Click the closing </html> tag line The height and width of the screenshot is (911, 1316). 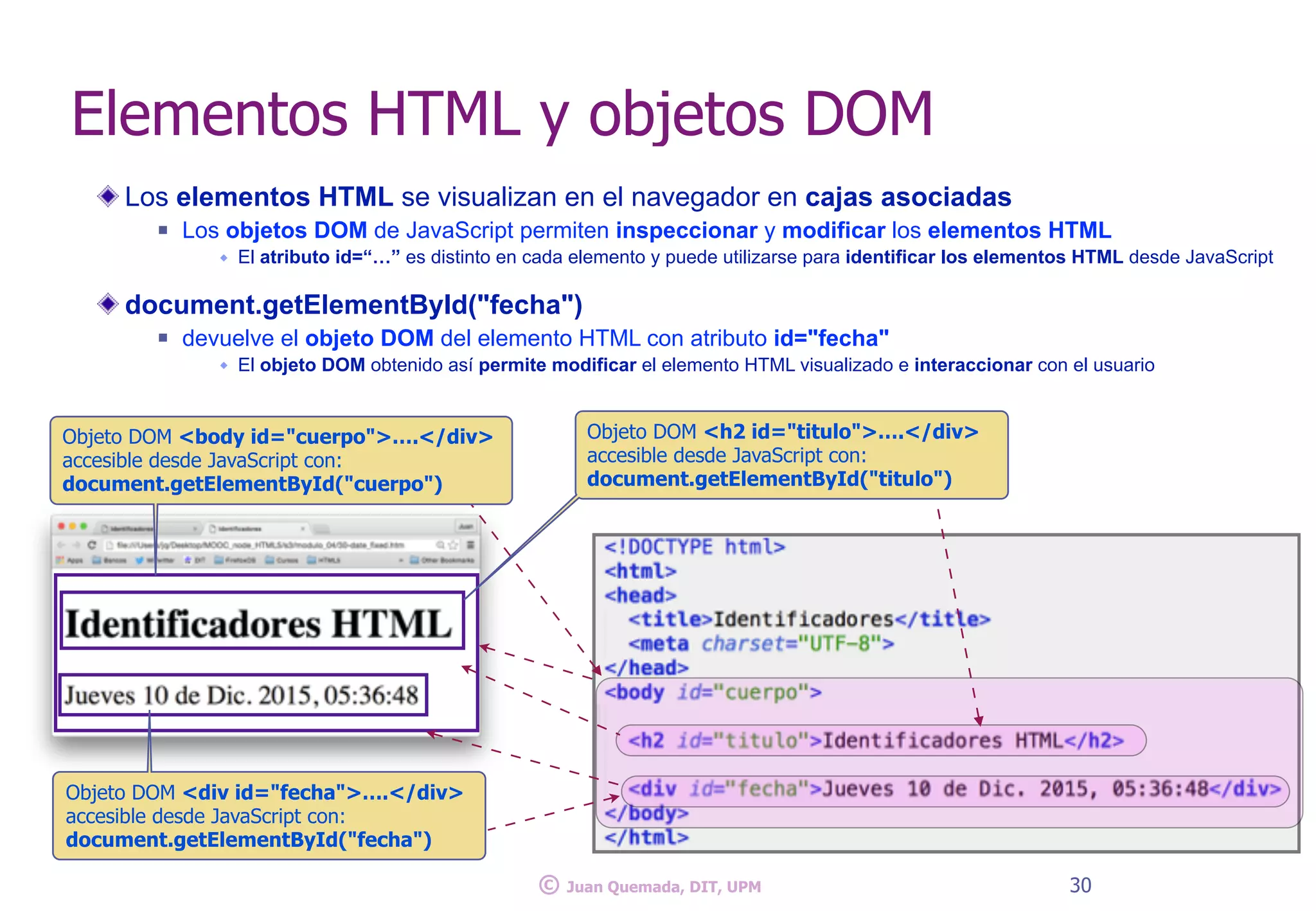click(646, 837)
